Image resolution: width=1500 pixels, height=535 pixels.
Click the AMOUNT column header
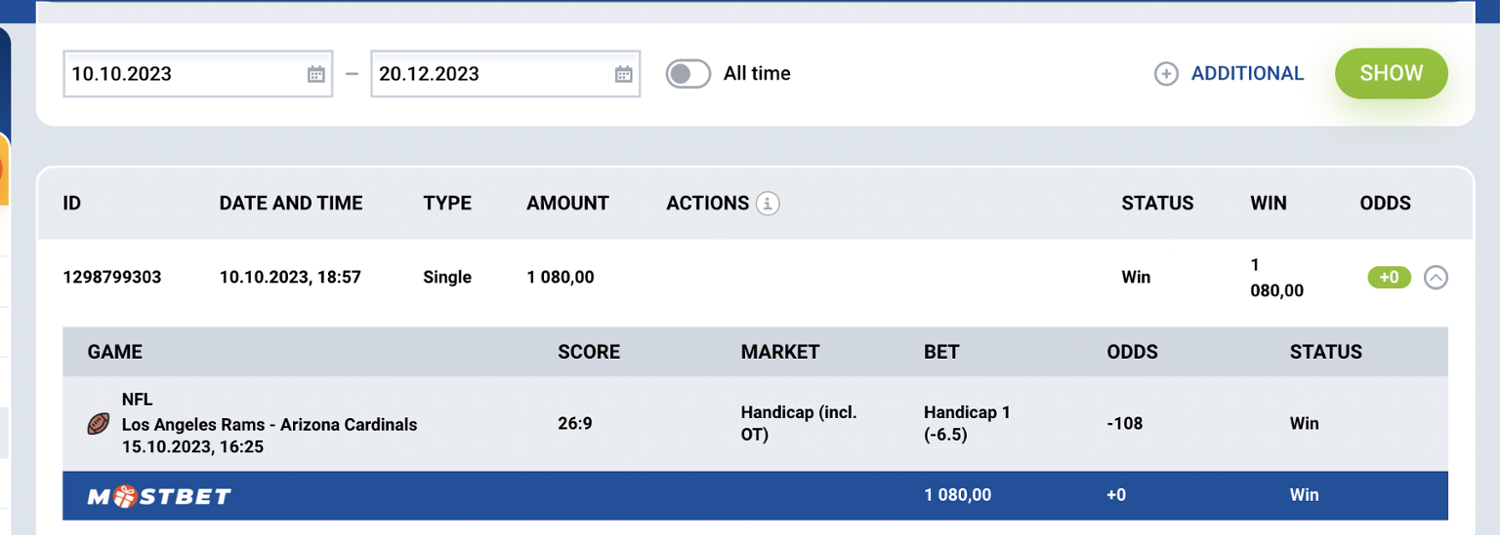pos(567,203)
